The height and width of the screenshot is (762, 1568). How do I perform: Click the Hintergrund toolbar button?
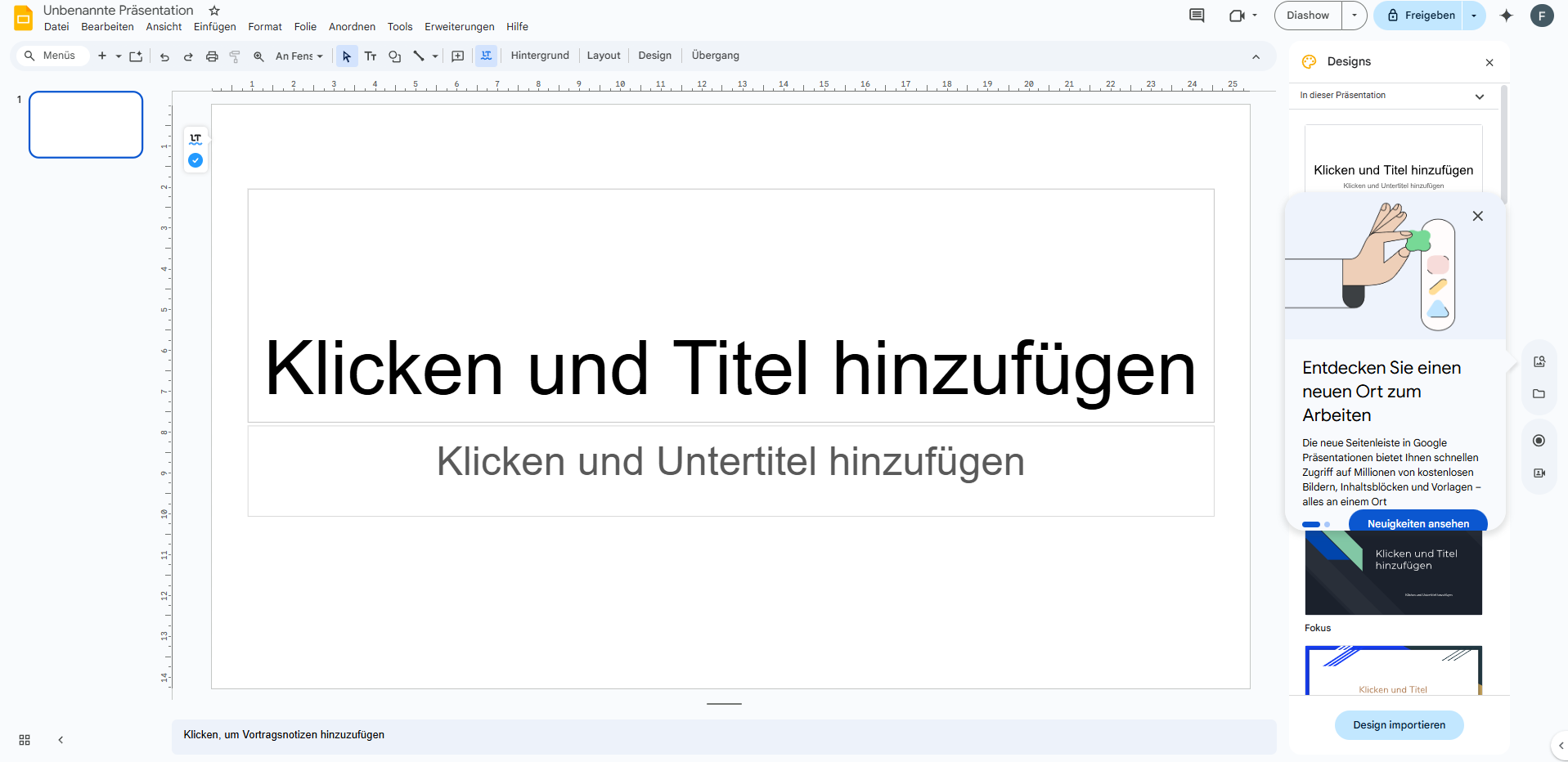pyautogui.click(x=540, y=56)
